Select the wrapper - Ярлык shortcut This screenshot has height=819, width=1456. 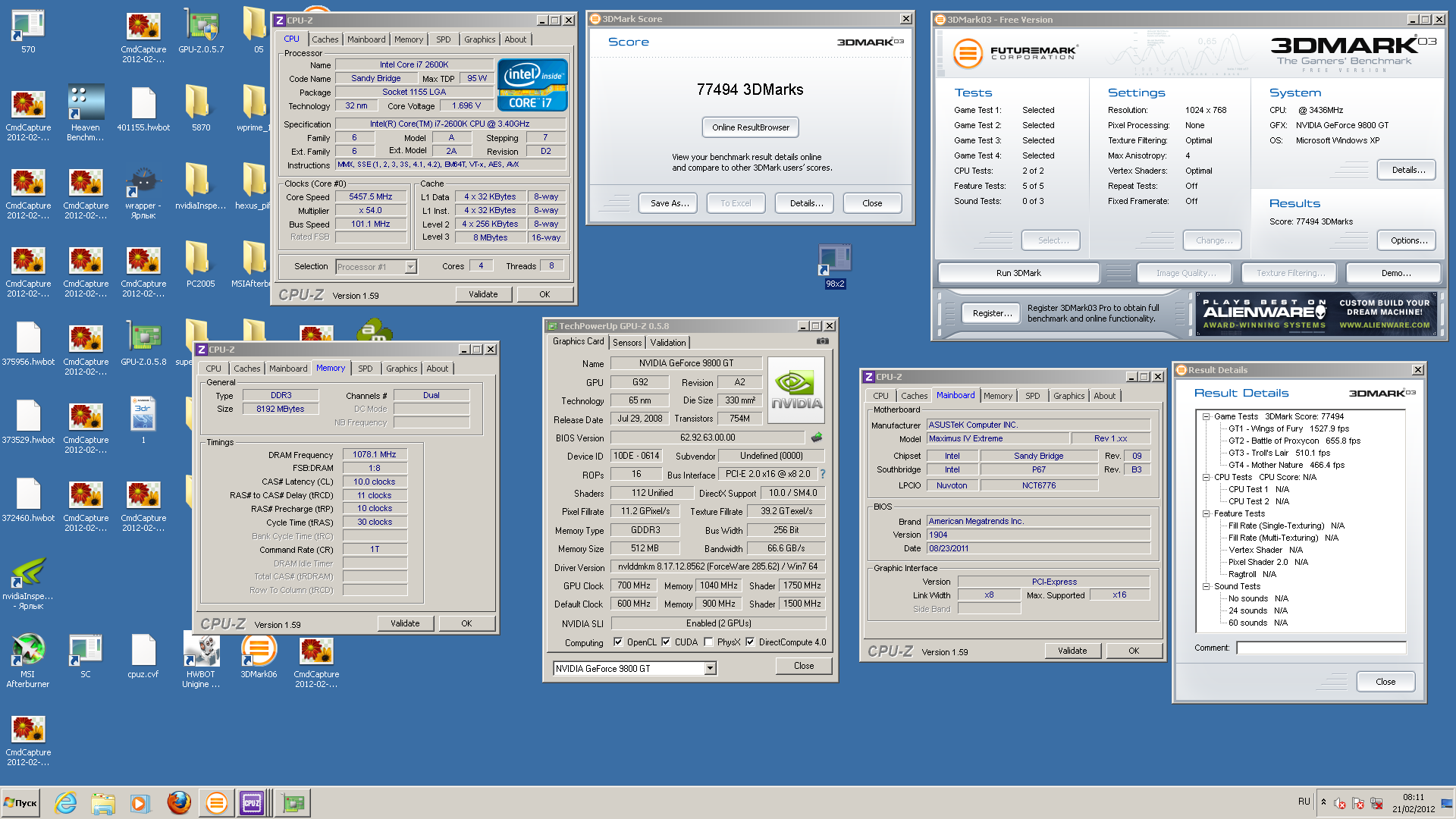[x=143, y=192]
